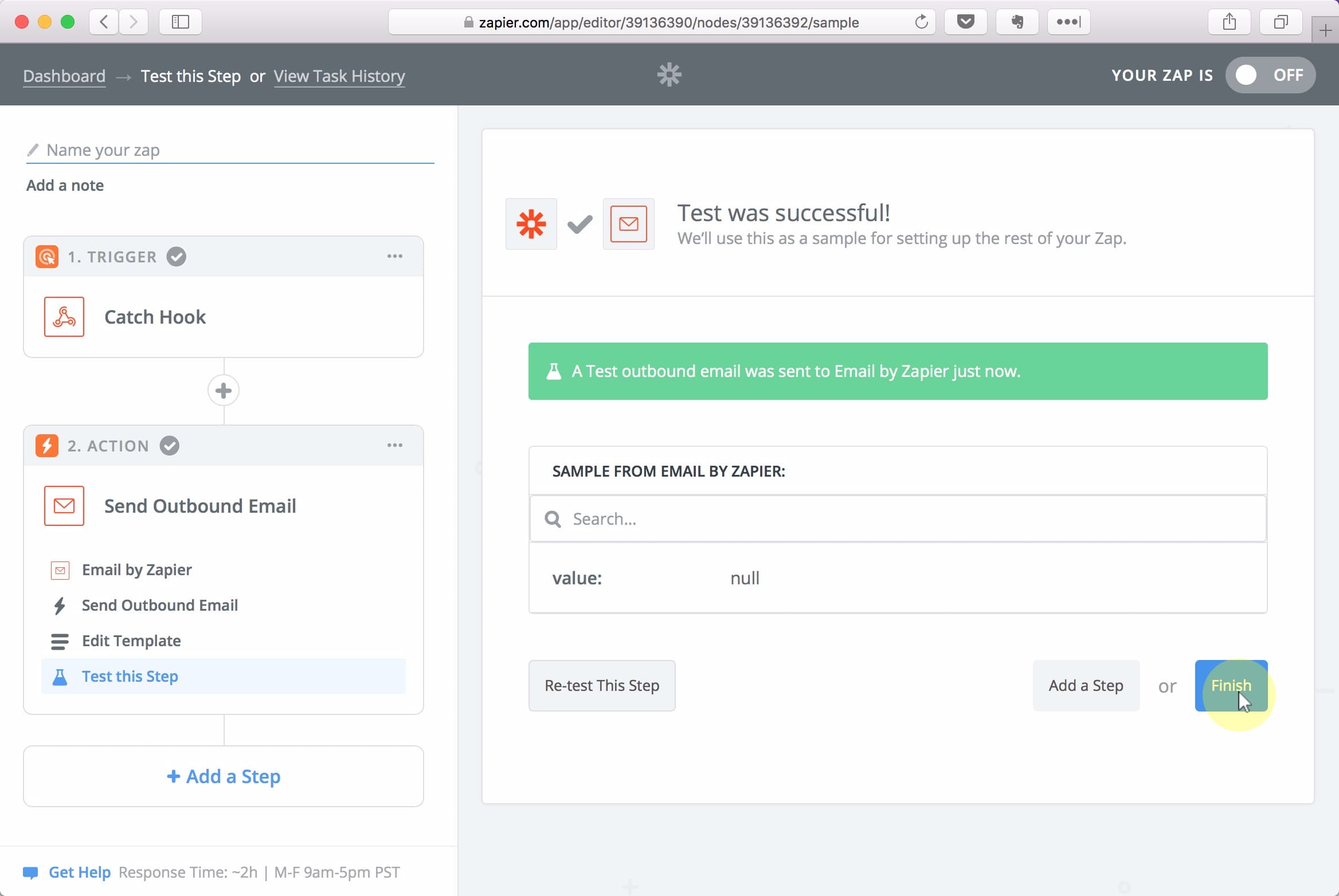This screenshot has width=1339, height=896.
Task: Click the flask icon beside Test this Step
Action: 60,677
